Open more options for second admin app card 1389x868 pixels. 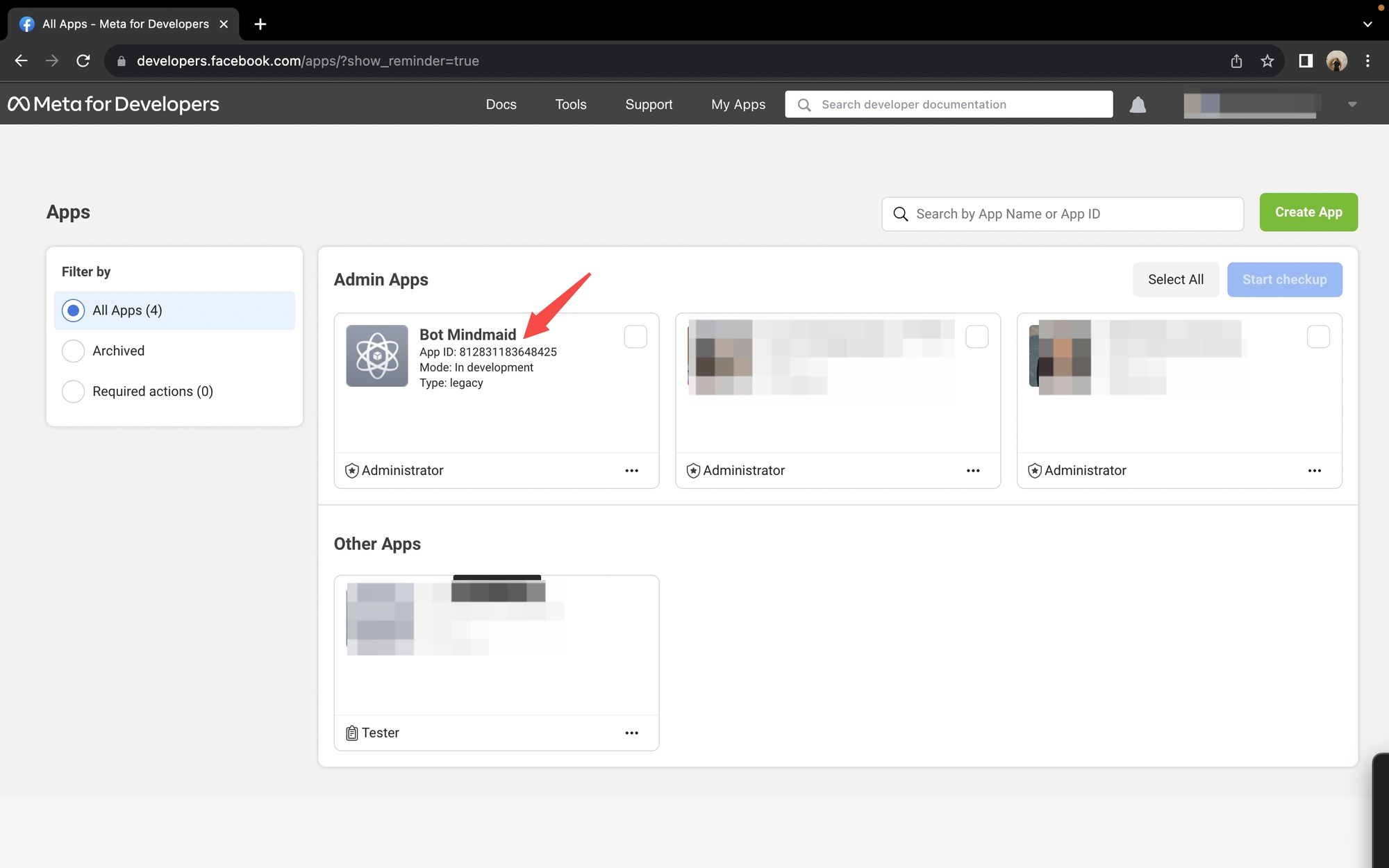coord(973,471)
